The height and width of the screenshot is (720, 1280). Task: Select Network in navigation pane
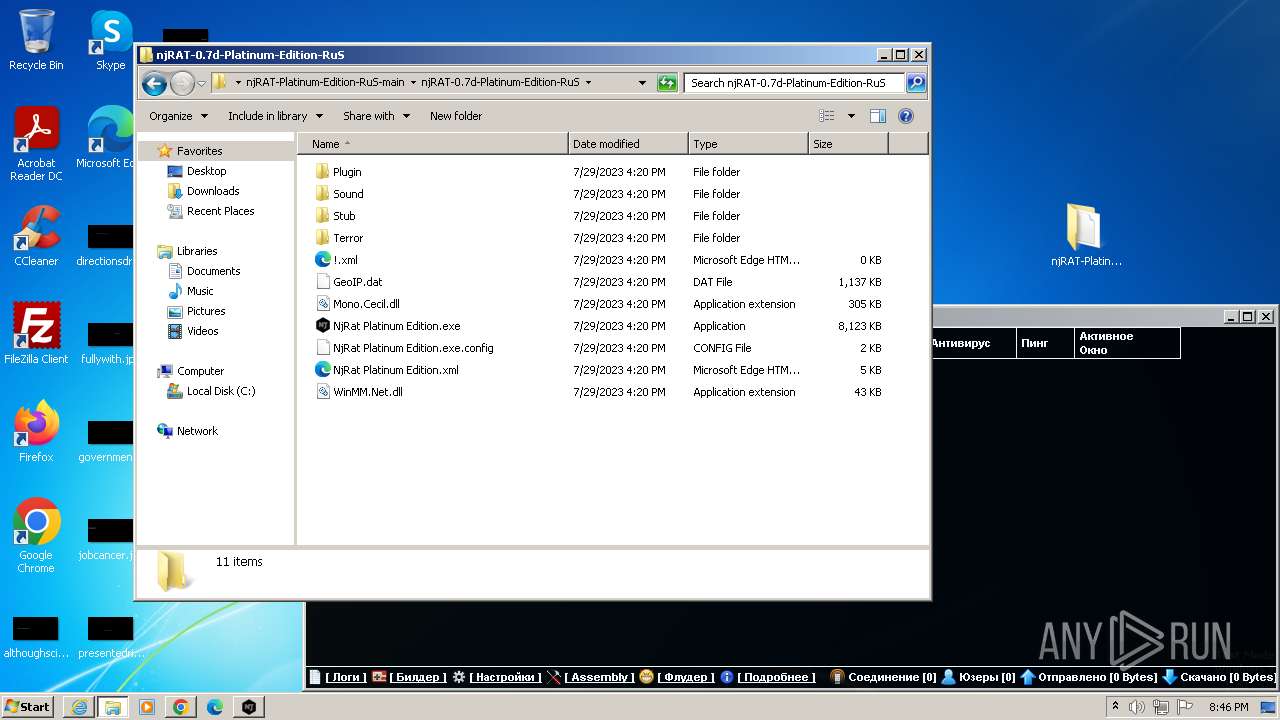[x=197, y=431]
